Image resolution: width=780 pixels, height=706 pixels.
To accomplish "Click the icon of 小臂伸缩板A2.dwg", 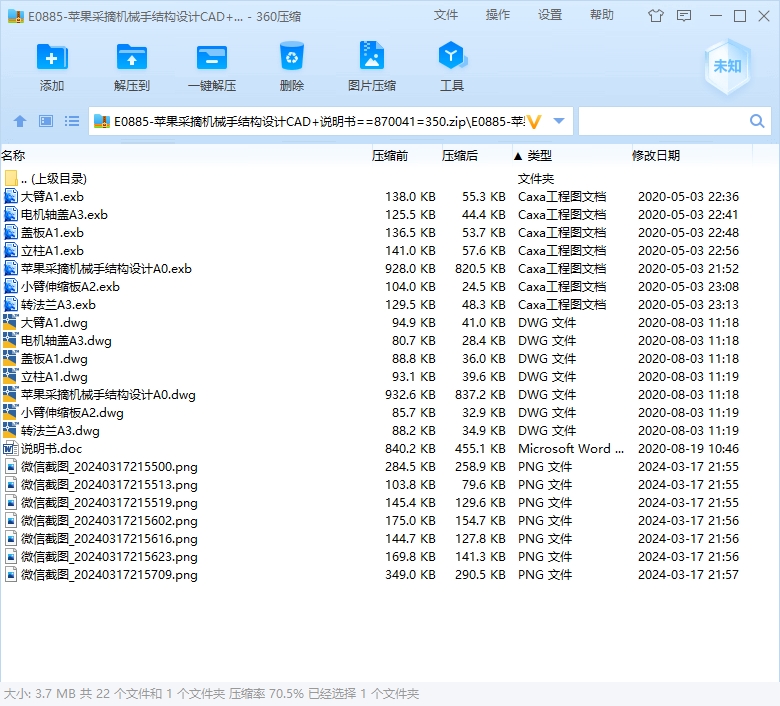I will [x=10, y=412].
